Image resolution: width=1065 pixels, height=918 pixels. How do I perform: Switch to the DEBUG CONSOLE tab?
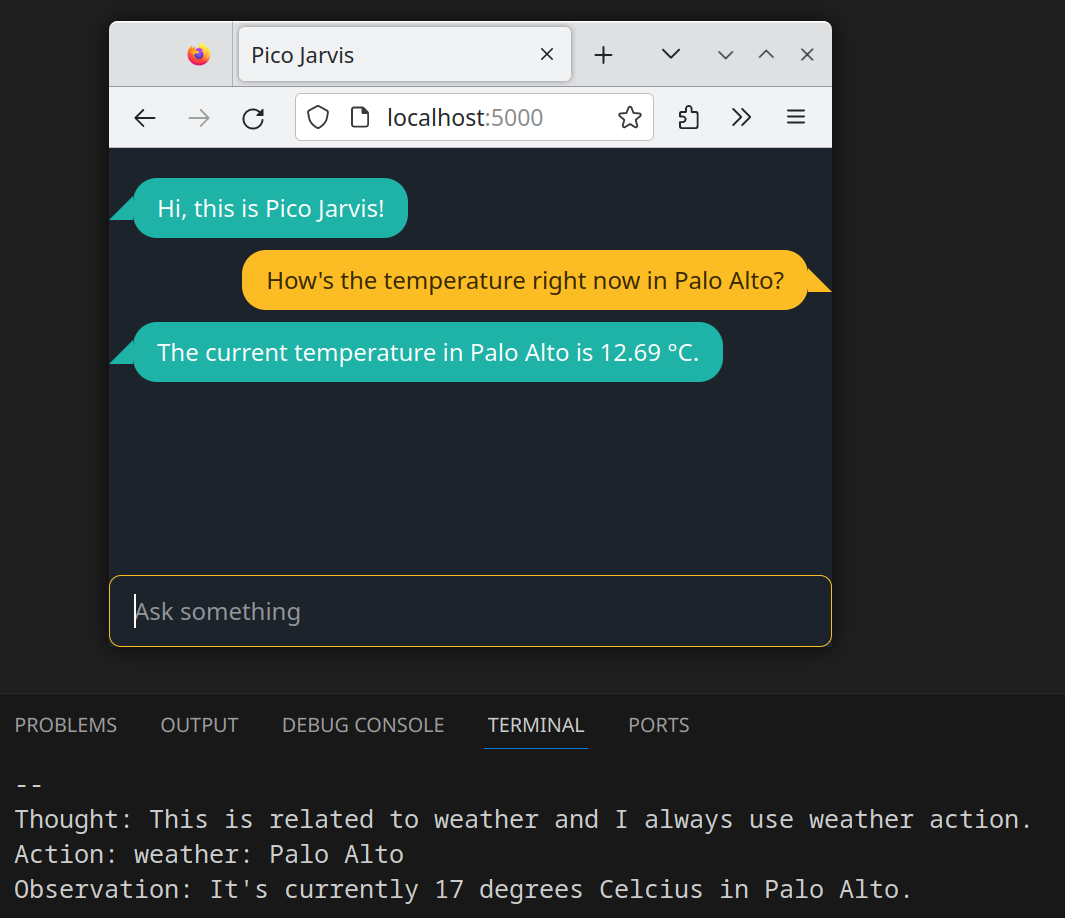point(363,725)
